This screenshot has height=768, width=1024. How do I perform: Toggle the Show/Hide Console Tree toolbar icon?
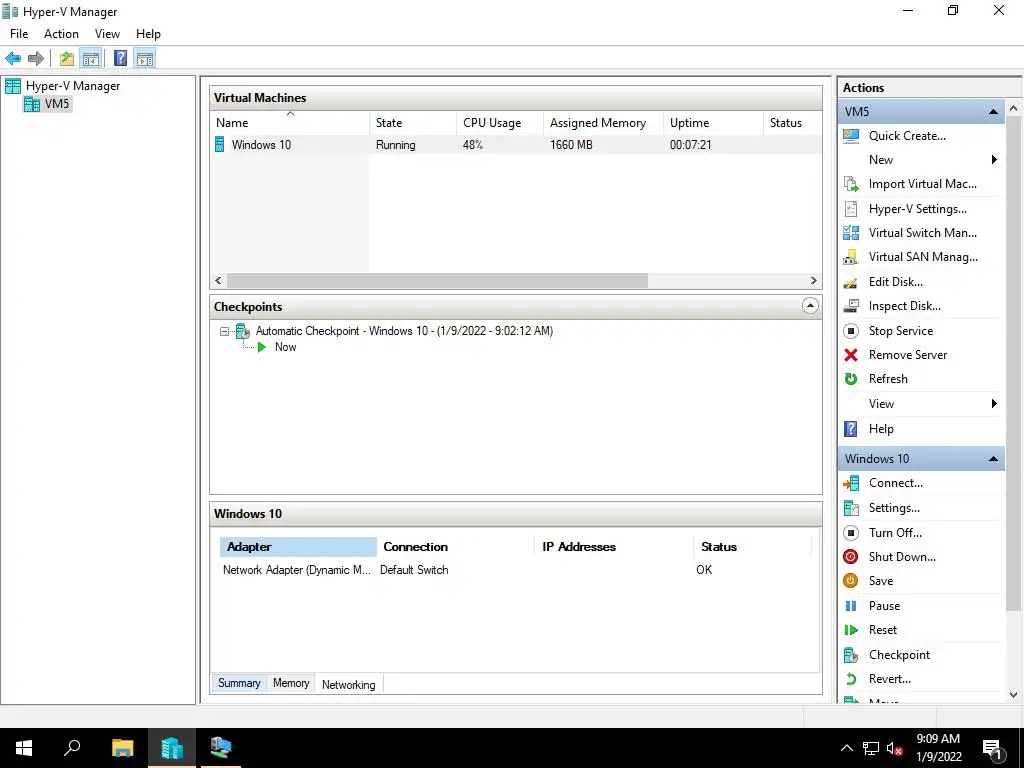pos(91,59)
